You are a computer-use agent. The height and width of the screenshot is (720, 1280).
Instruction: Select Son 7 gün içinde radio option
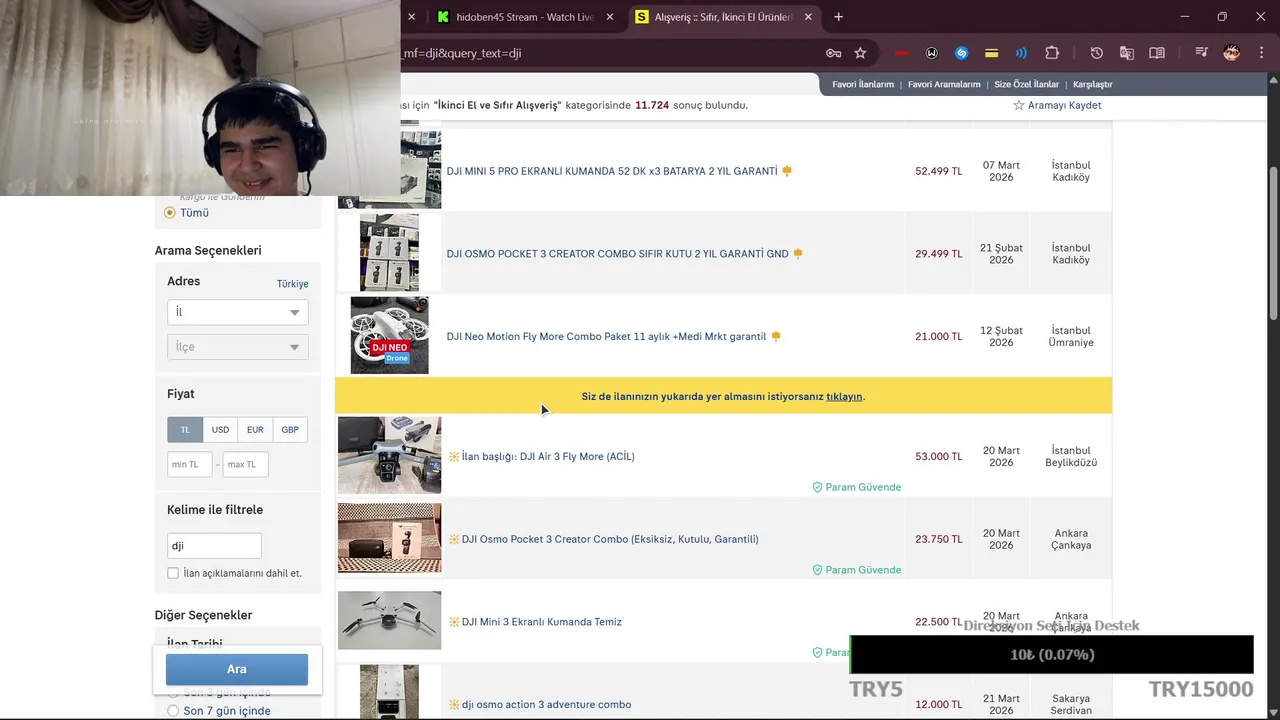point(173,711)
